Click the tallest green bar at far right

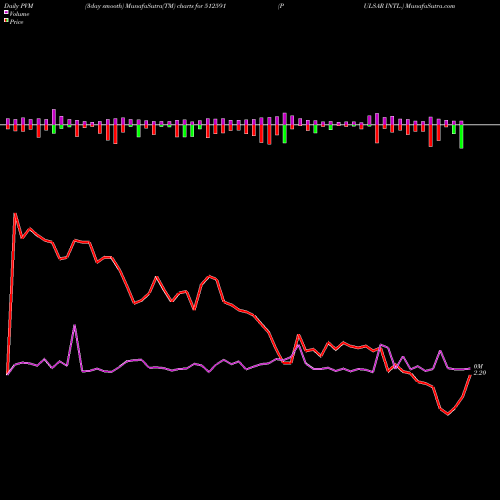point(461,136)
